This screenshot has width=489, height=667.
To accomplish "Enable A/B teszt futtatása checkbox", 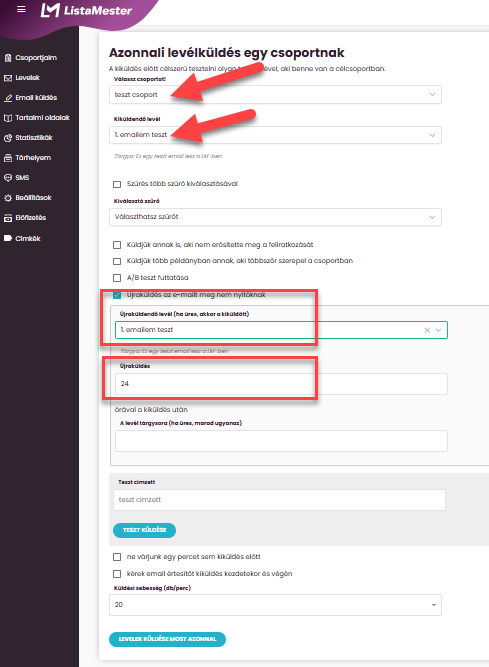I will (x=117, y=278).
